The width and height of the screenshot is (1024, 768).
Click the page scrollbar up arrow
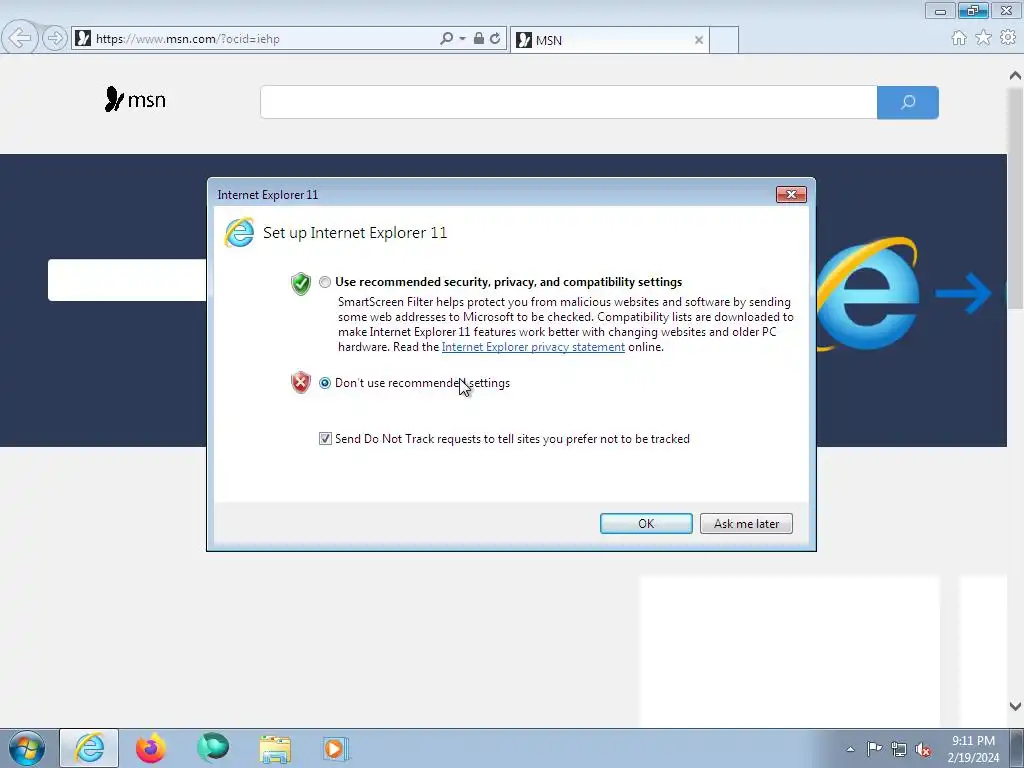click(1015, 76)
